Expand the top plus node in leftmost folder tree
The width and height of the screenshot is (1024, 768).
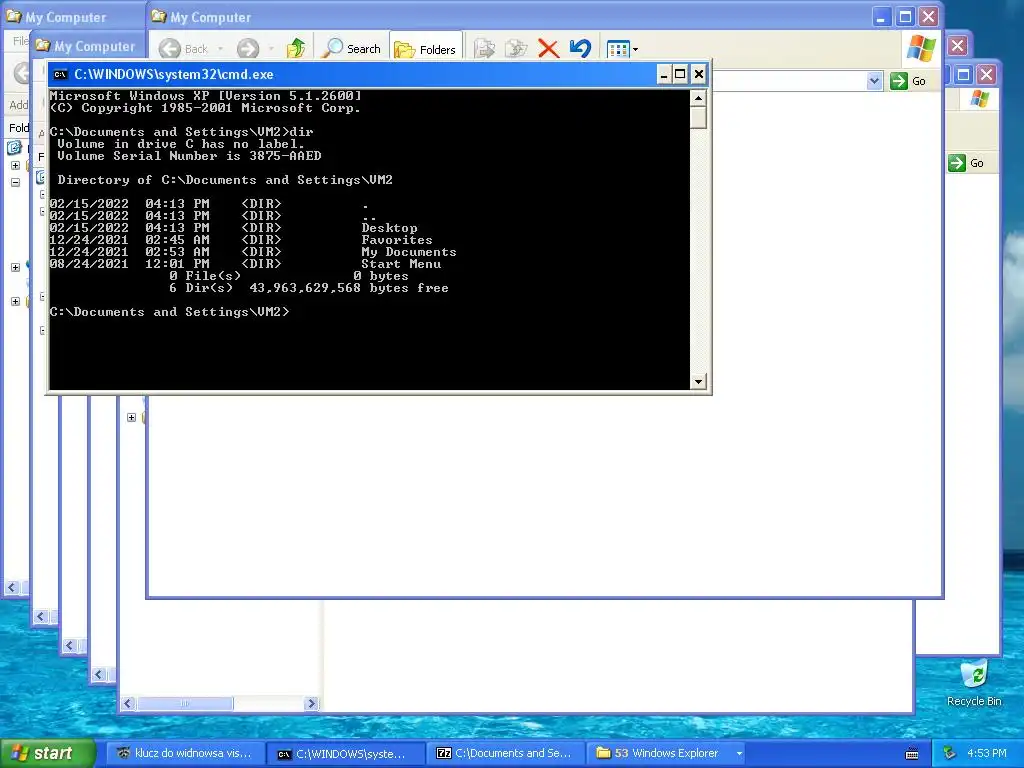pos(15,165)
